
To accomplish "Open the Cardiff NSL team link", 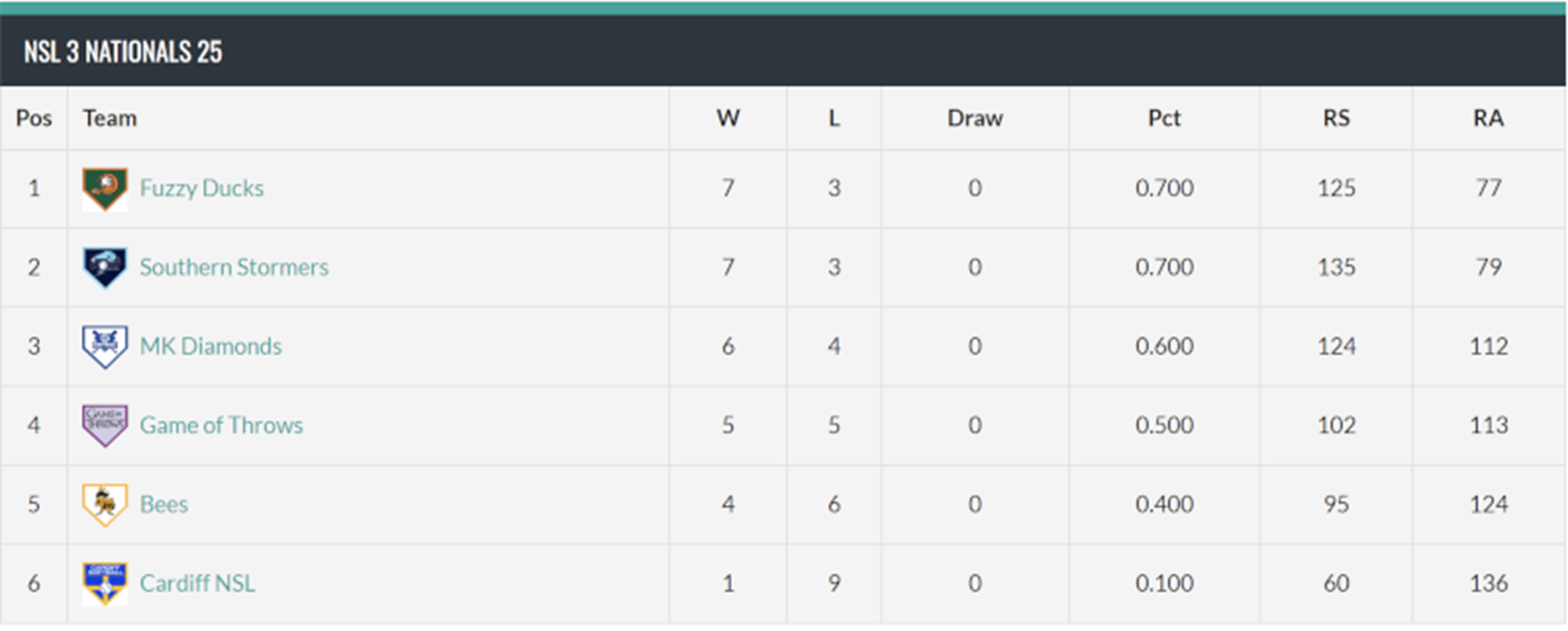I will [x=198, y=582].
